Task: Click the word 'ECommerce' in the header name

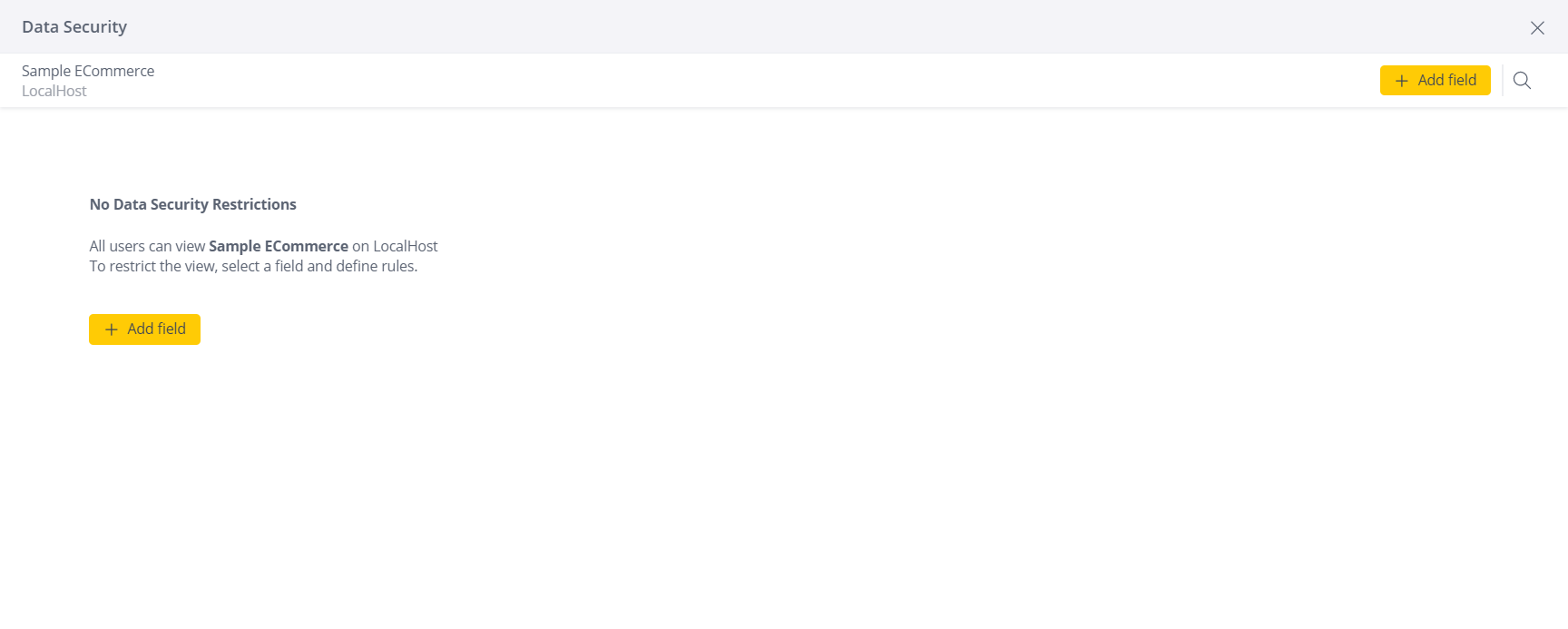Action: [x=114, y=71]
